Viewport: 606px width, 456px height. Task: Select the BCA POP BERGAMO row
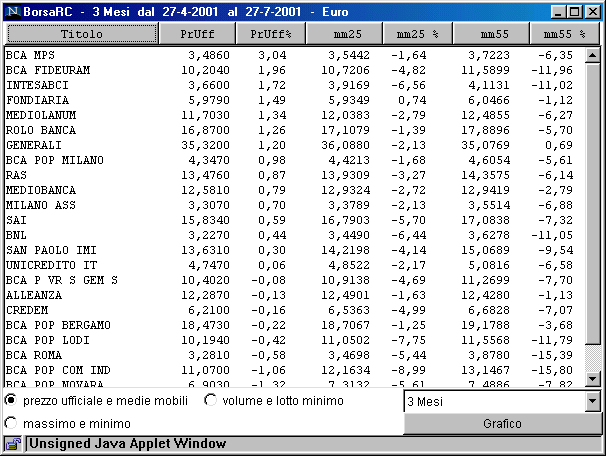[294, 325]
